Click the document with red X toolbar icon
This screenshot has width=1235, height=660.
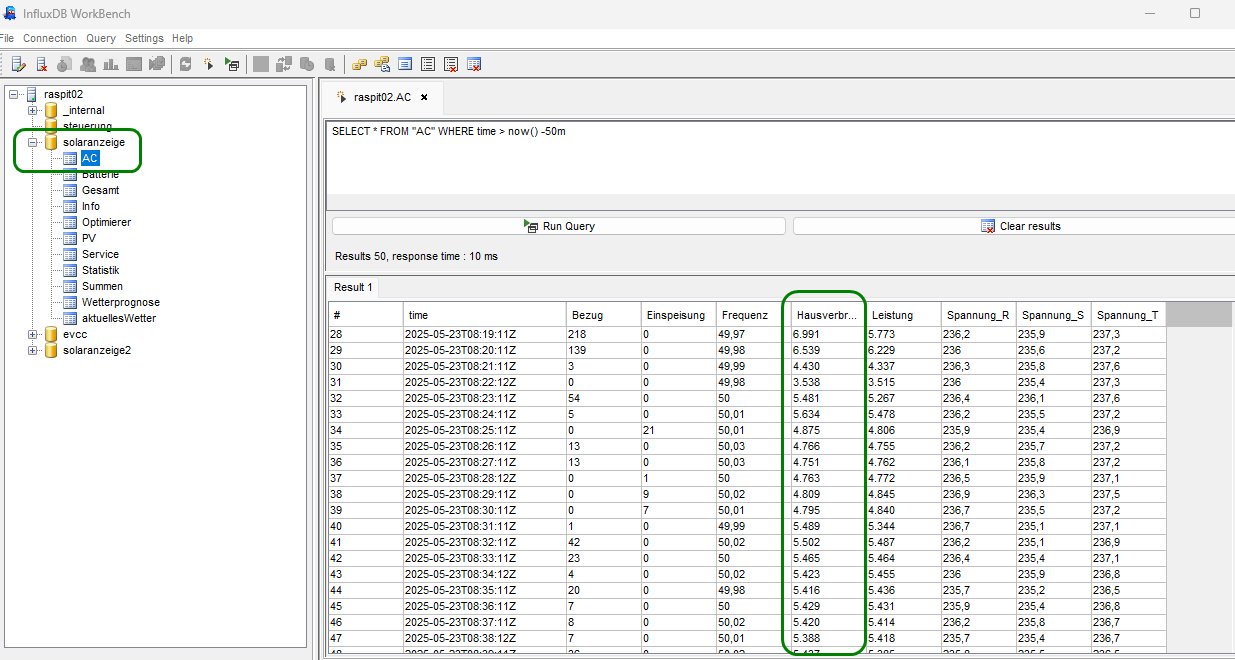click(42, 64)
